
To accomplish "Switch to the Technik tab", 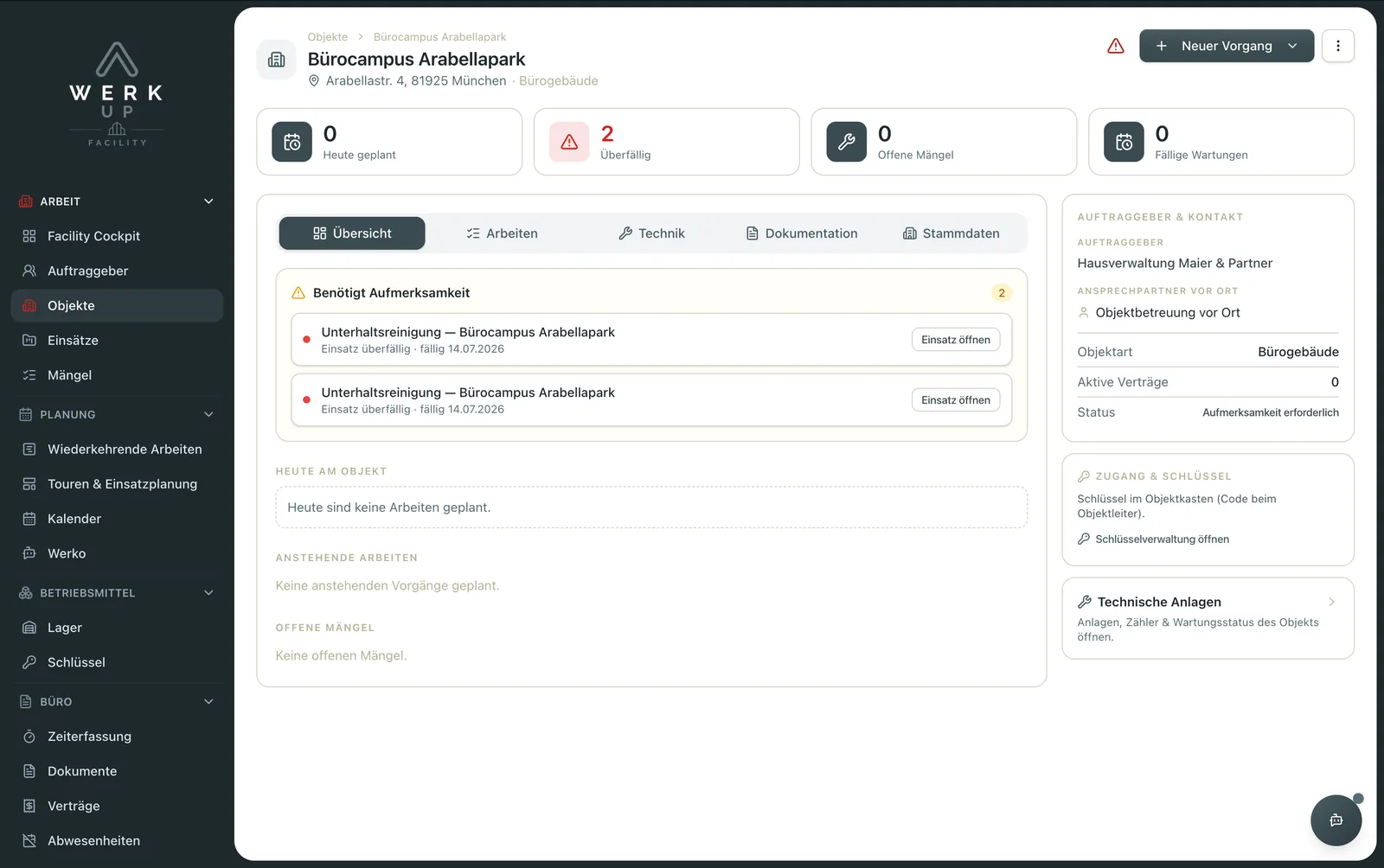I will pyautogui.click(x=651, y=233).
